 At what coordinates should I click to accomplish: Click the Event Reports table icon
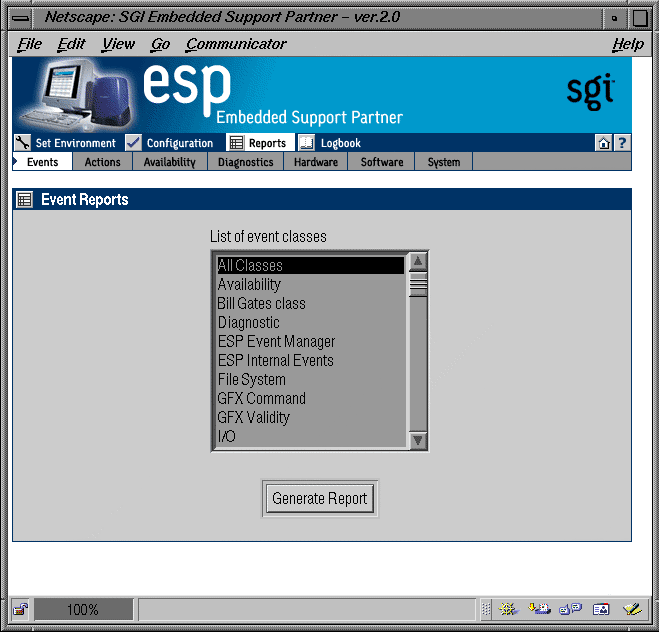(x=24, y=200)
